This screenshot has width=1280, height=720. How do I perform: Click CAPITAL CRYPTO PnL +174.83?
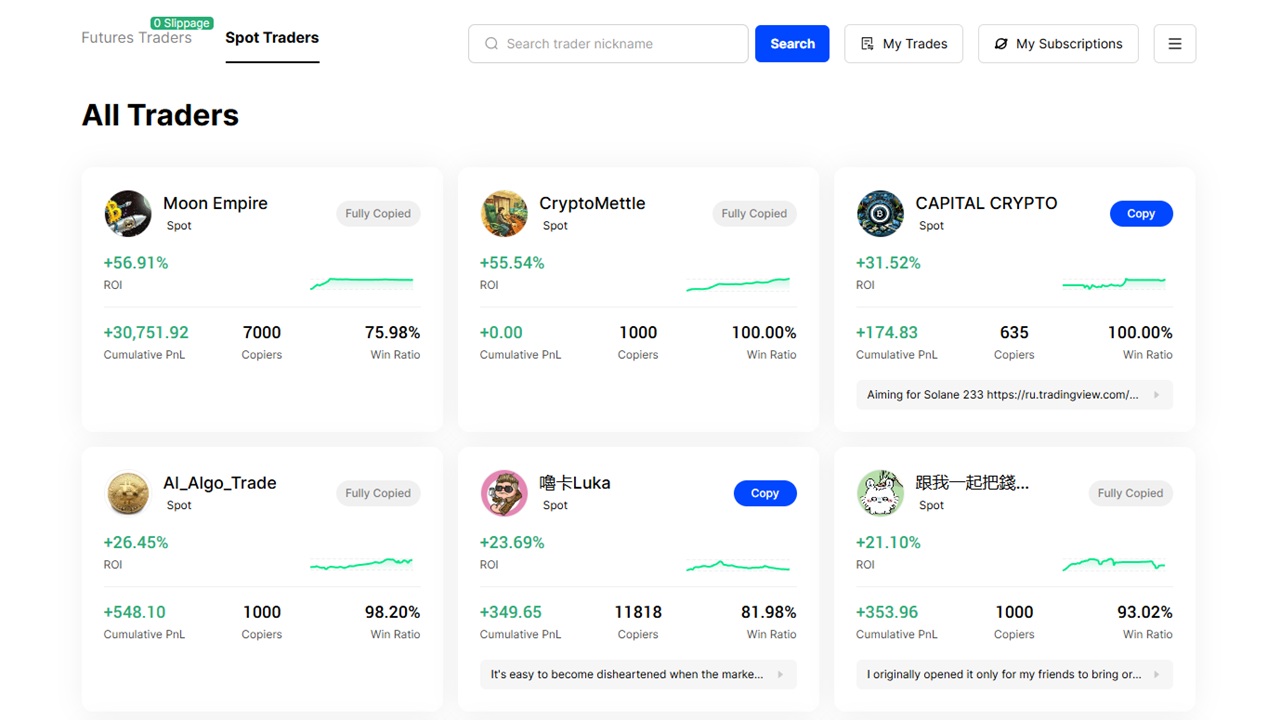[887, 333]
